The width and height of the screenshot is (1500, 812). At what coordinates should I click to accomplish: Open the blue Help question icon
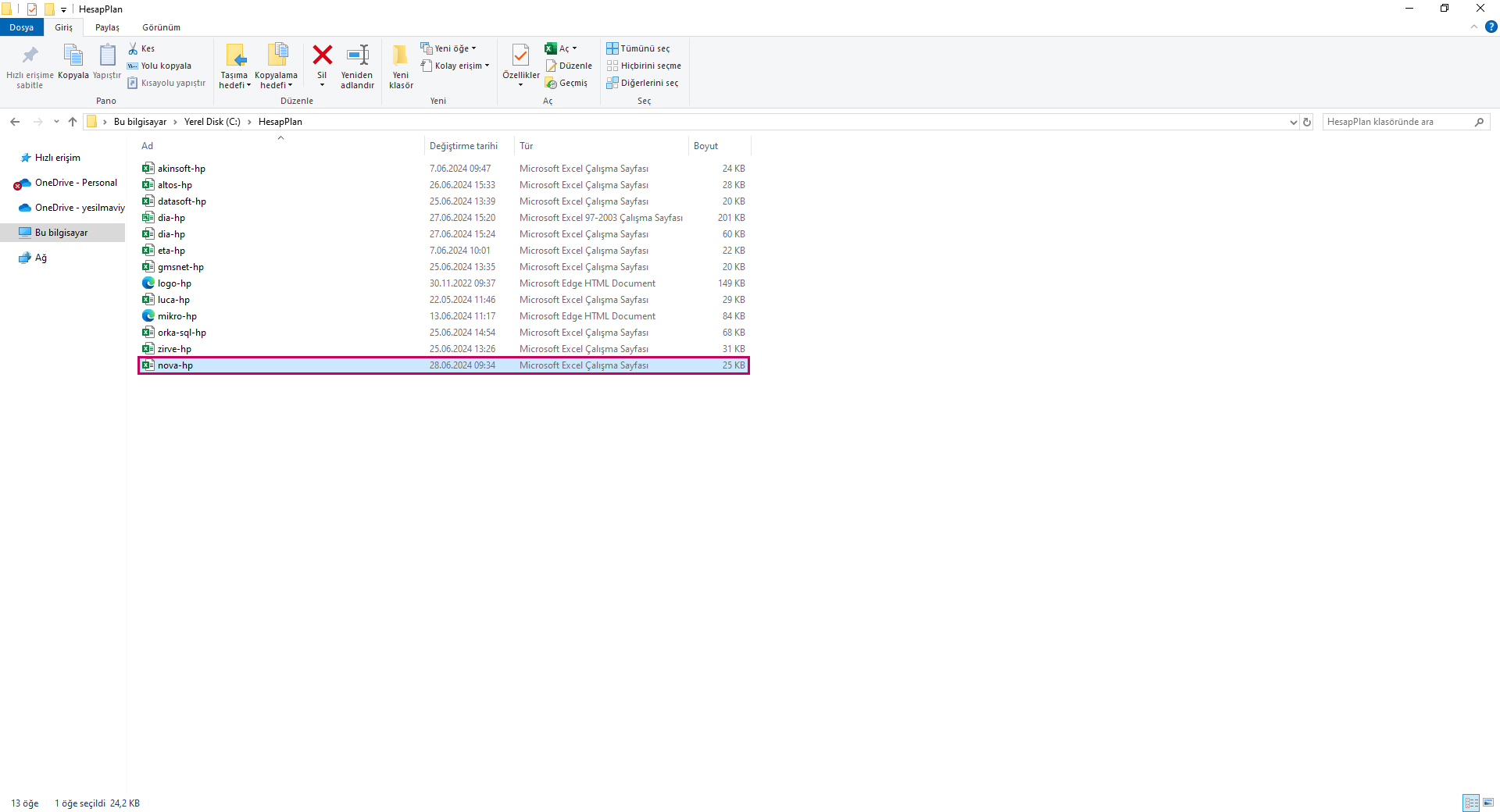pyautogui.click(x=1491, y=27)
